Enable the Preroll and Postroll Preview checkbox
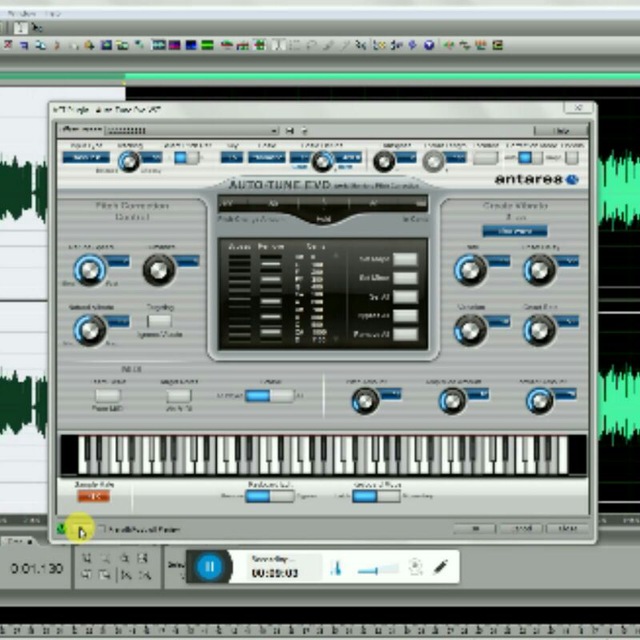This screenshot has height=640, width=640. (100, 529)
